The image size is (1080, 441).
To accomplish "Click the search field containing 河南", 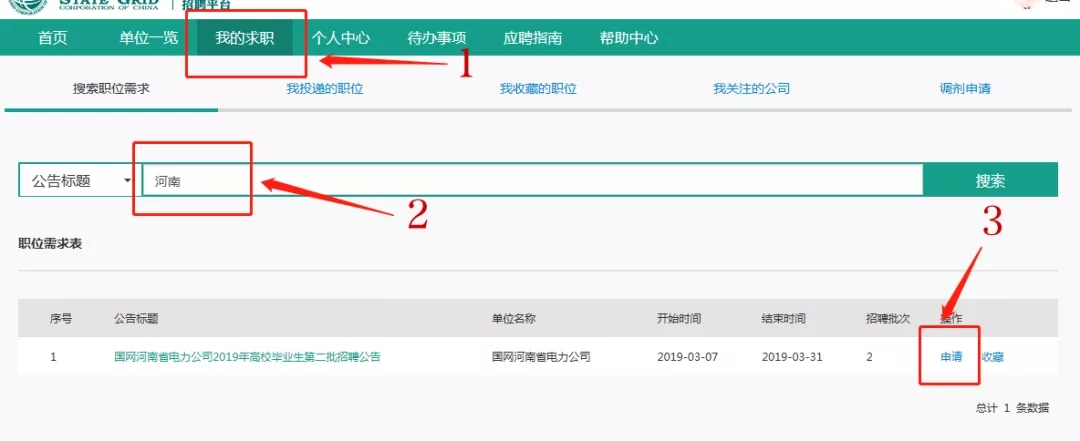I will 530,181.
